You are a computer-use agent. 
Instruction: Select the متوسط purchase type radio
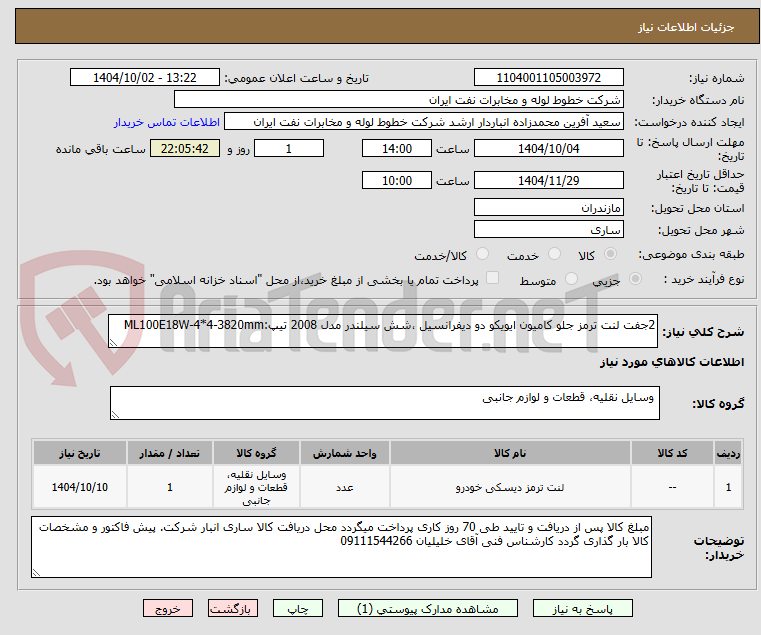pos(572,279)
